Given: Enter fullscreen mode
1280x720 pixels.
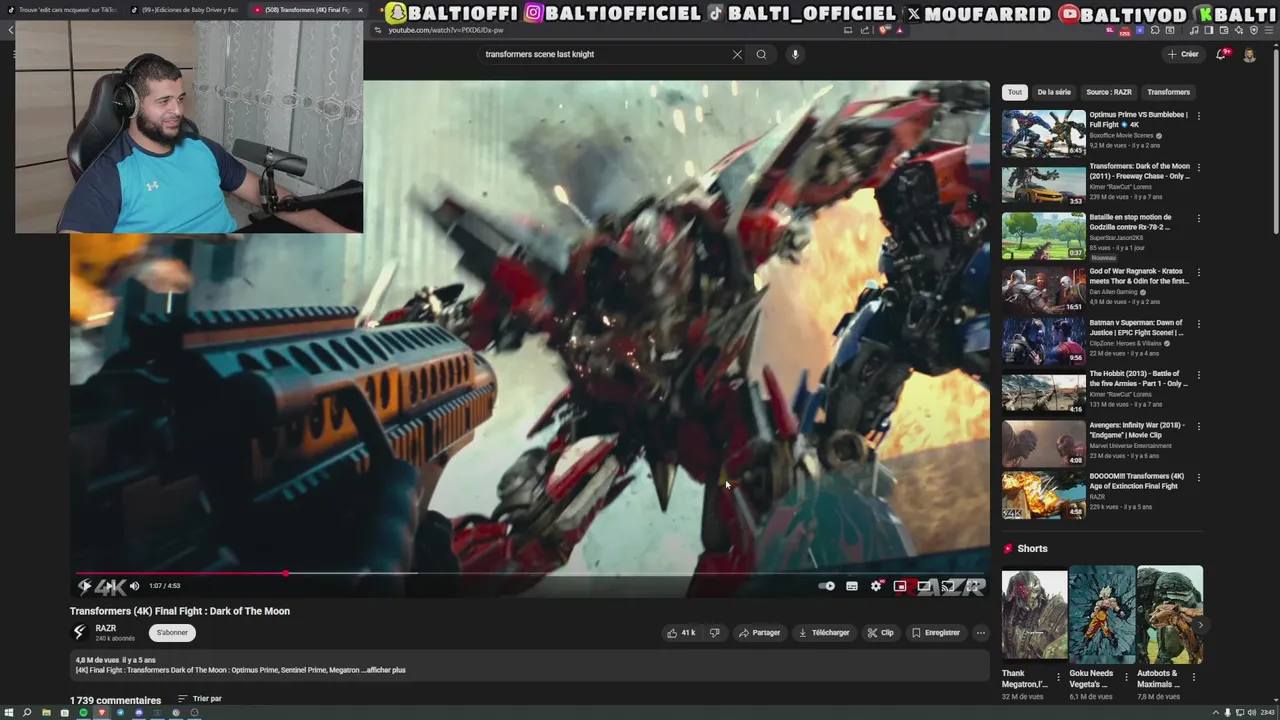Looking at the screenshot, I should pyautogui.click(x=971, y=586).
